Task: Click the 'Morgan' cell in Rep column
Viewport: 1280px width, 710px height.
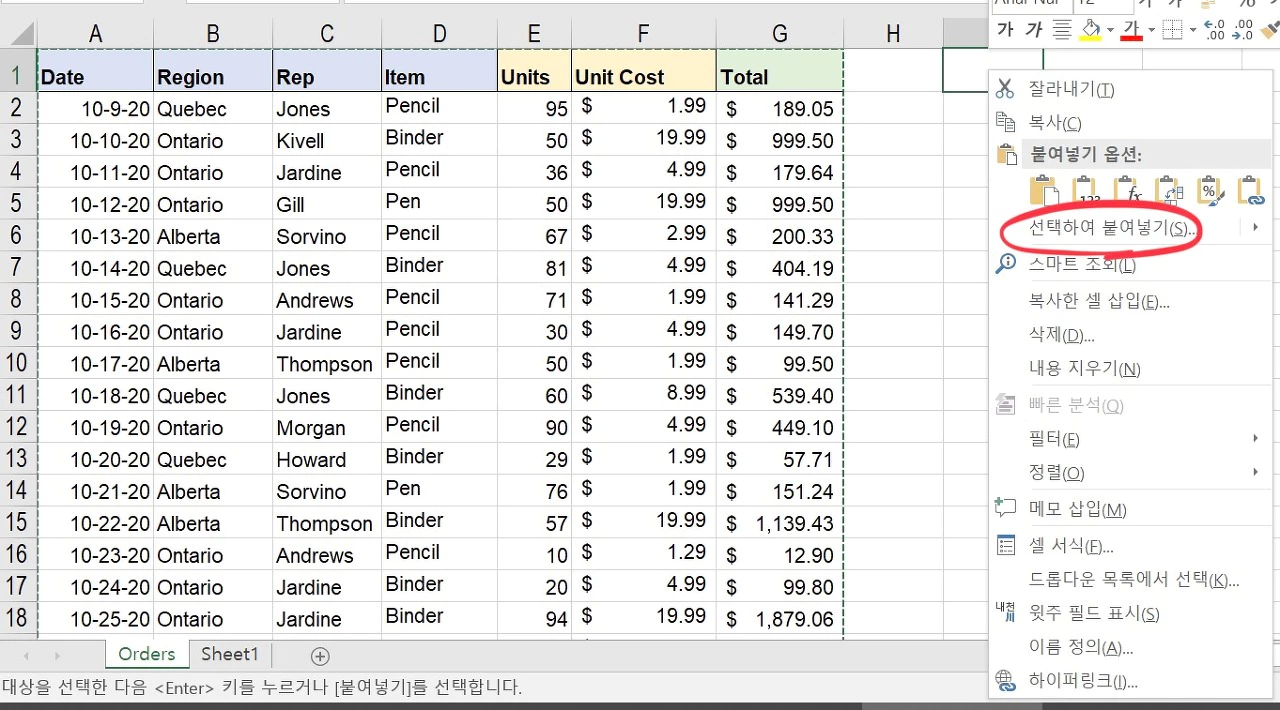Action: [327, 427]
